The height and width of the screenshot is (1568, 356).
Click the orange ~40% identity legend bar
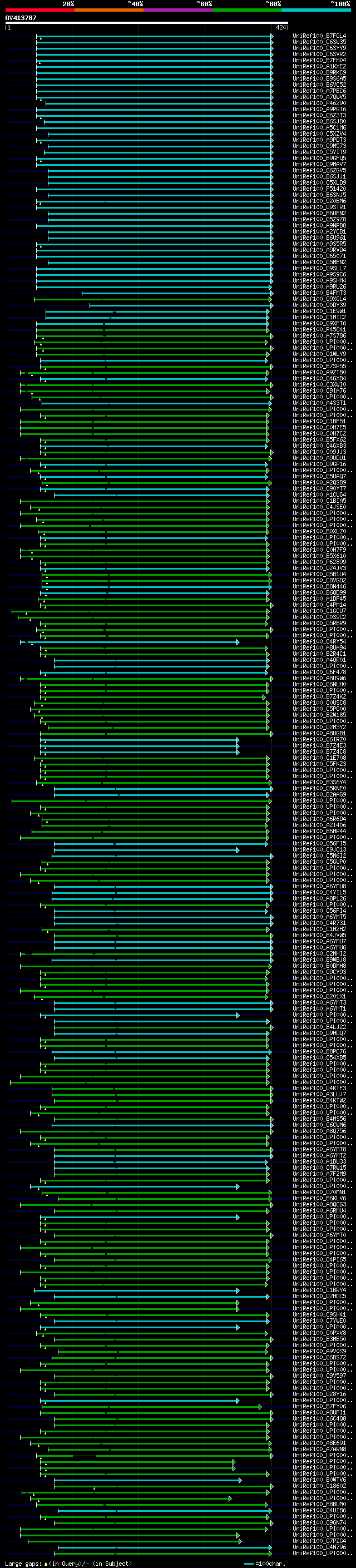click(x=109, y=10)
